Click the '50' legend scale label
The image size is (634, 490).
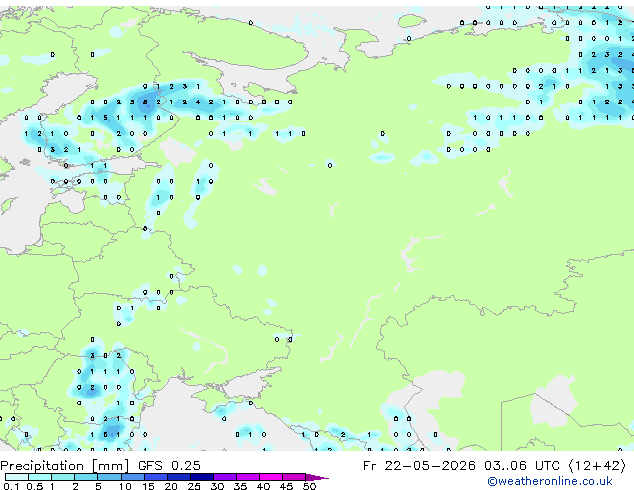pos(309,486)
